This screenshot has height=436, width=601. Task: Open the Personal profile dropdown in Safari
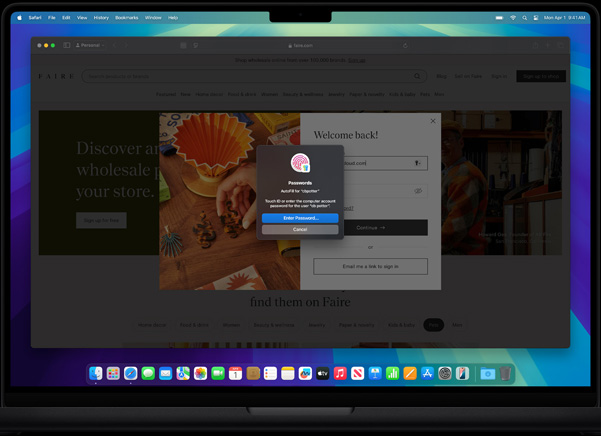click(90, 45)
